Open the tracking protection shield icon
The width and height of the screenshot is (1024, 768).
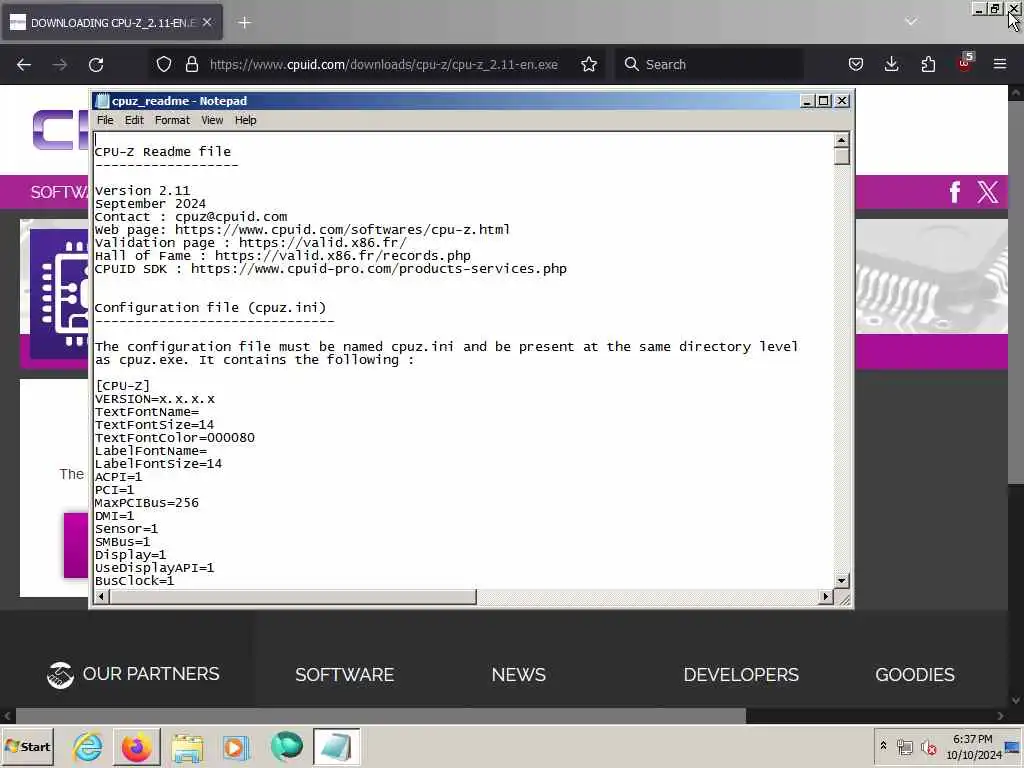[164, 64]
